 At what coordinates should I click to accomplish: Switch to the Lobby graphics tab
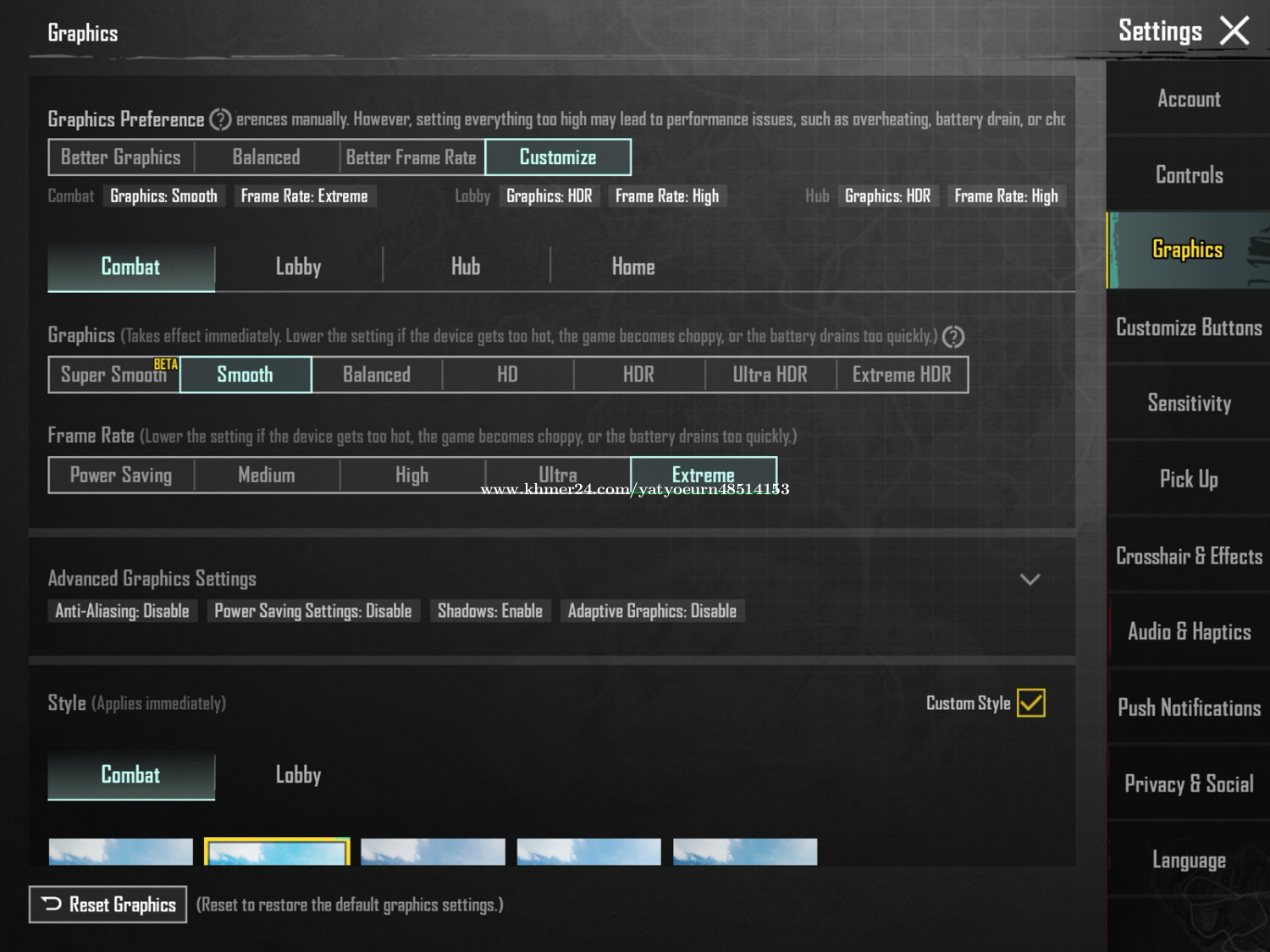click(298, 267)
